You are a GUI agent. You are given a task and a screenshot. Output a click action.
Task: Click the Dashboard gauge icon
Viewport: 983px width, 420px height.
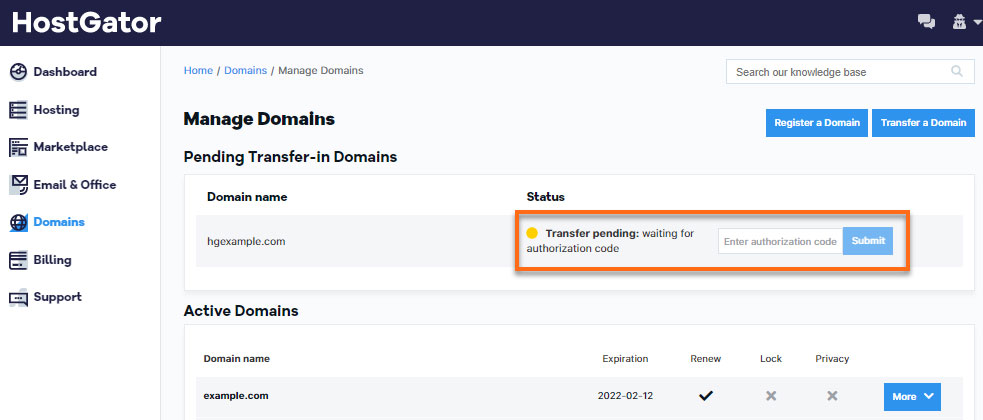tap(18, 72)
